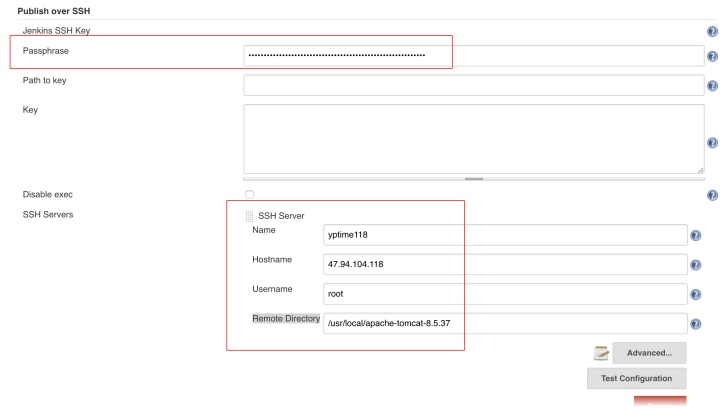
Task: Click Username field containing root
Action: (x=505, y=294)
